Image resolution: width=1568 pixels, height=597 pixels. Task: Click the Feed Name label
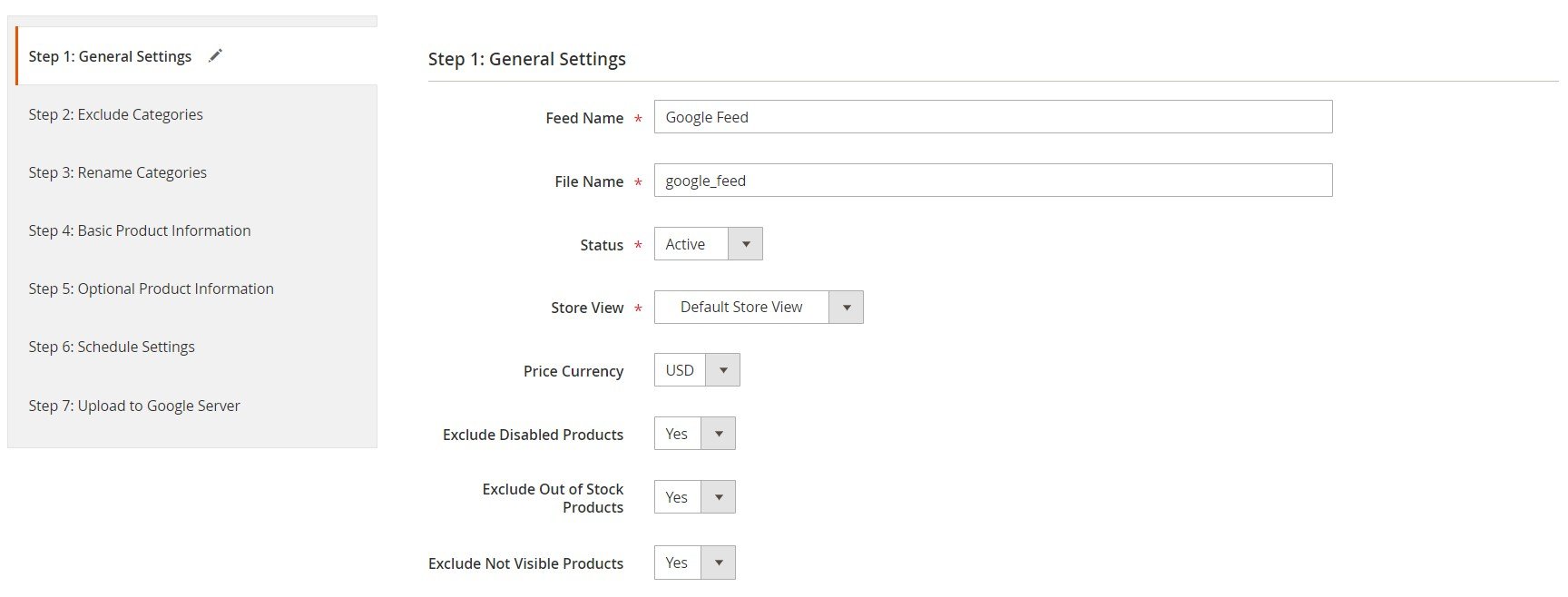[584, 118]
